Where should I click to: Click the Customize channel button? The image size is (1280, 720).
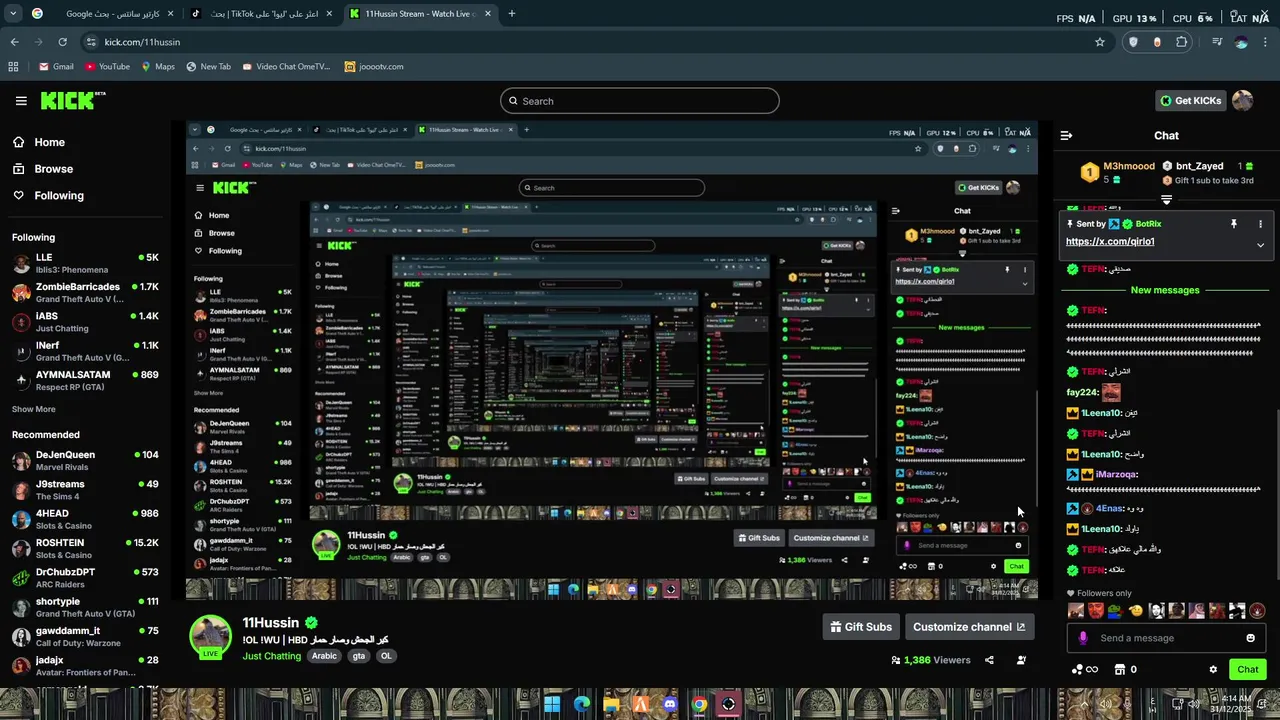pyautogui.click(x=969, y=627)
